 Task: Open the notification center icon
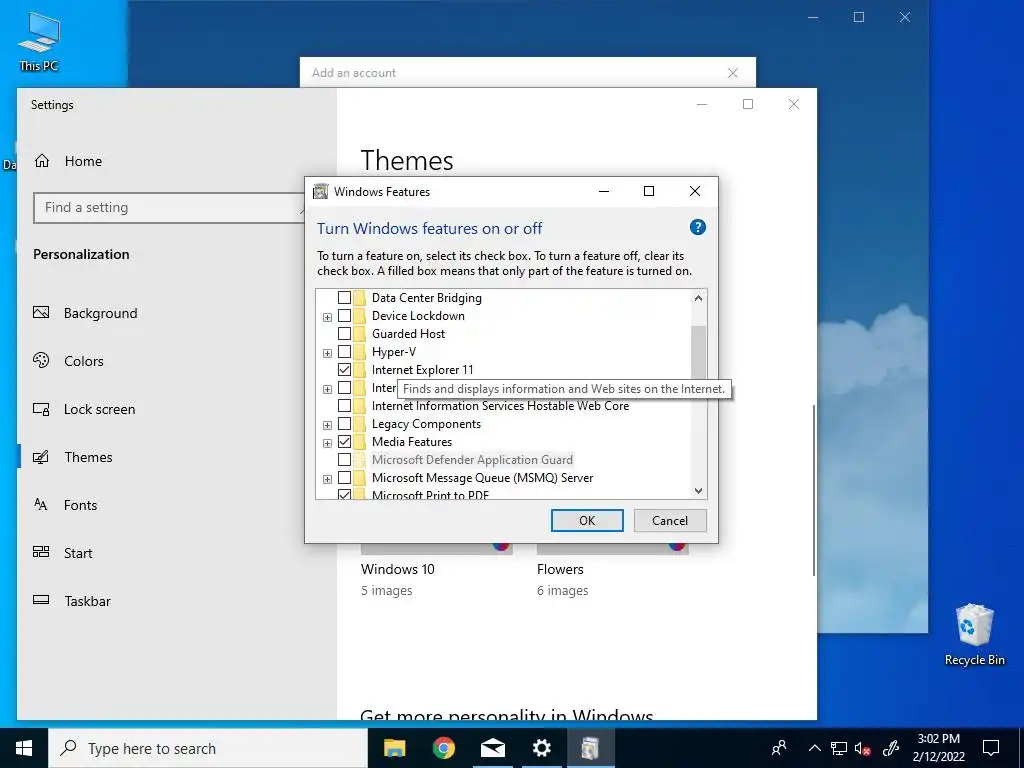(991, 748)
